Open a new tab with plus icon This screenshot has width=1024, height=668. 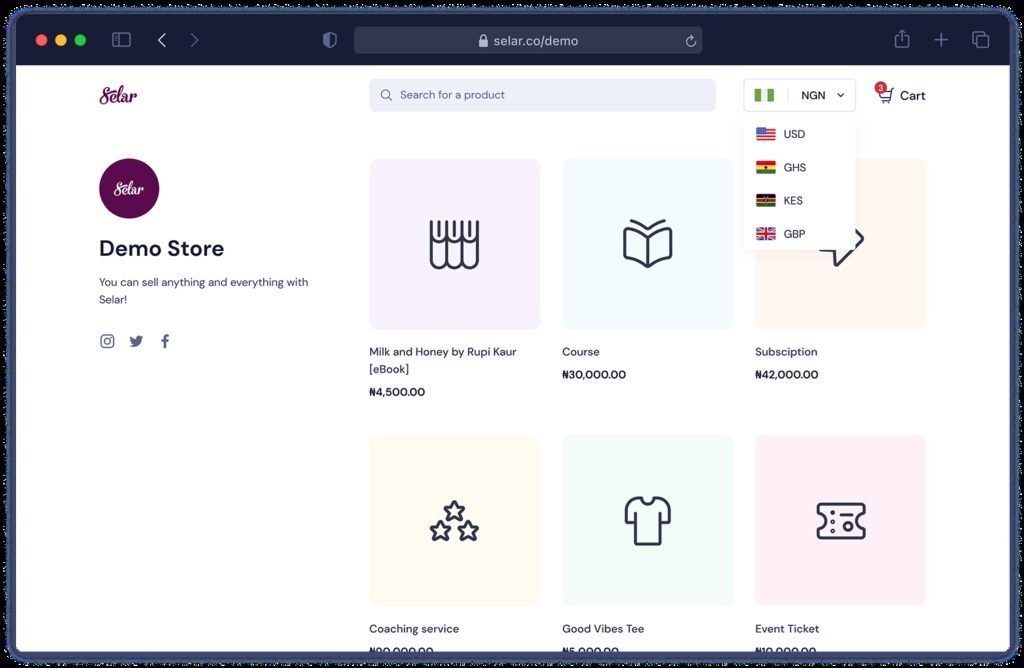click(x=941, y=40)
